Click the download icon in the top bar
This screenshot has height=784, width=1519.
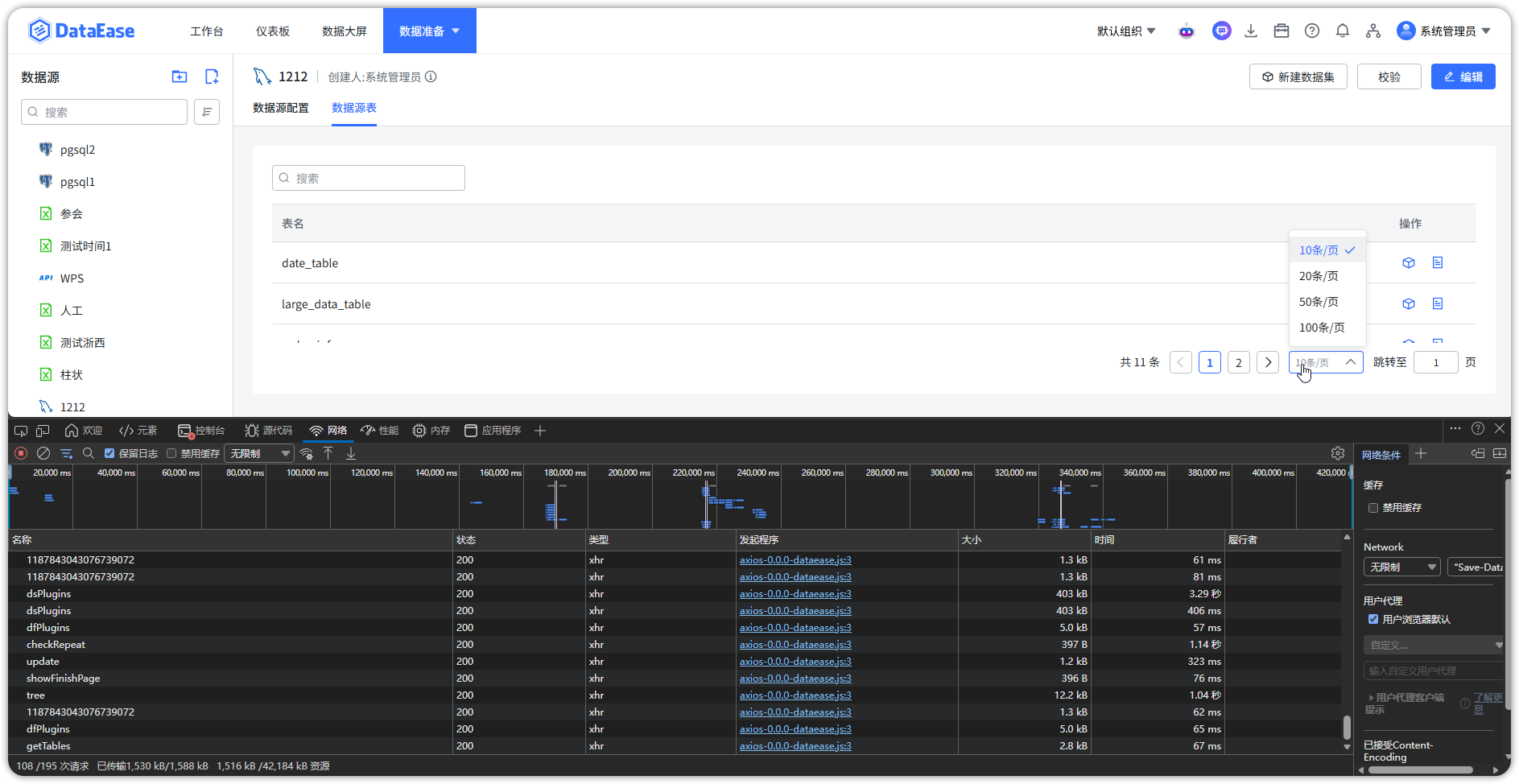[x=1251, y=31]
